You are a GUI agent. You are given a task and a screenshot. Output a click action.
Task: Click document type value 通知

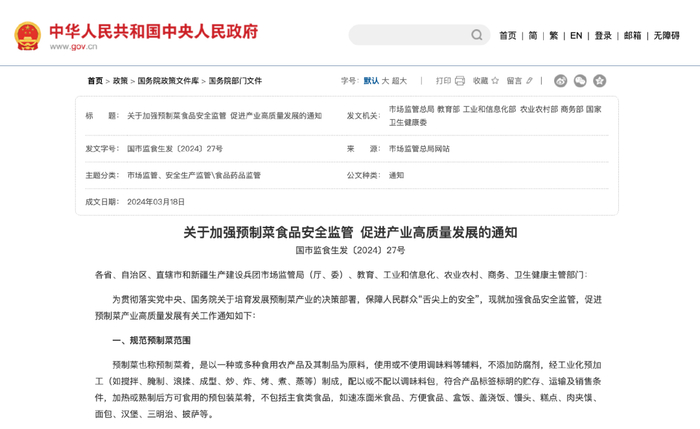396,175
